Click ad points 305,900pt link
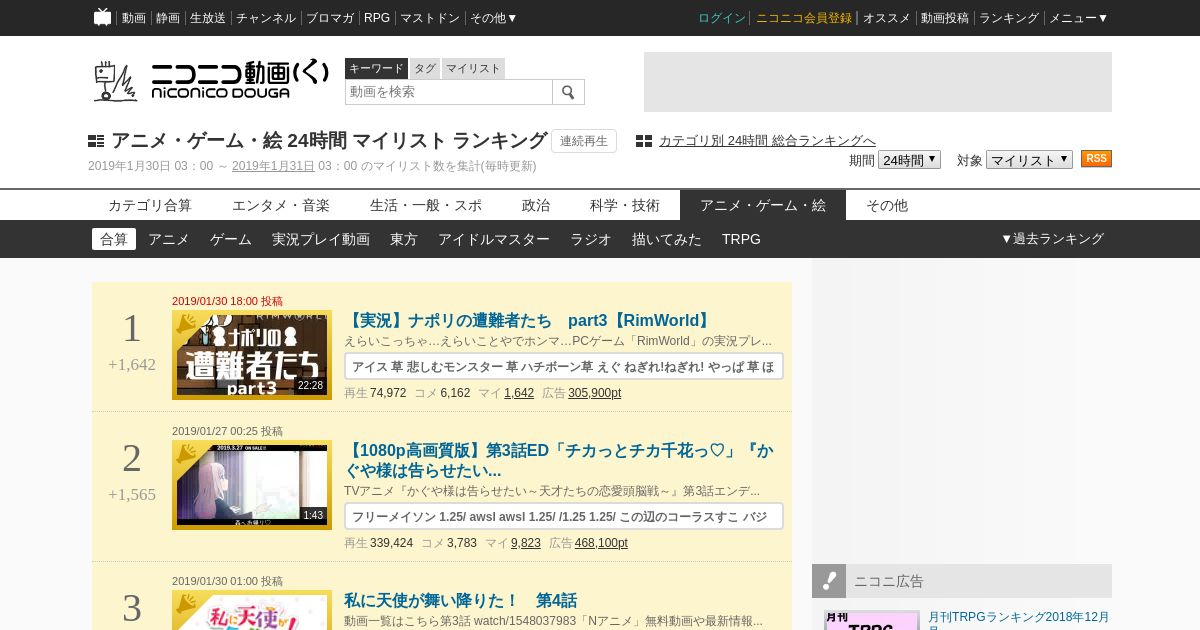Viewport: 1200px width, 630px height. 594,393
